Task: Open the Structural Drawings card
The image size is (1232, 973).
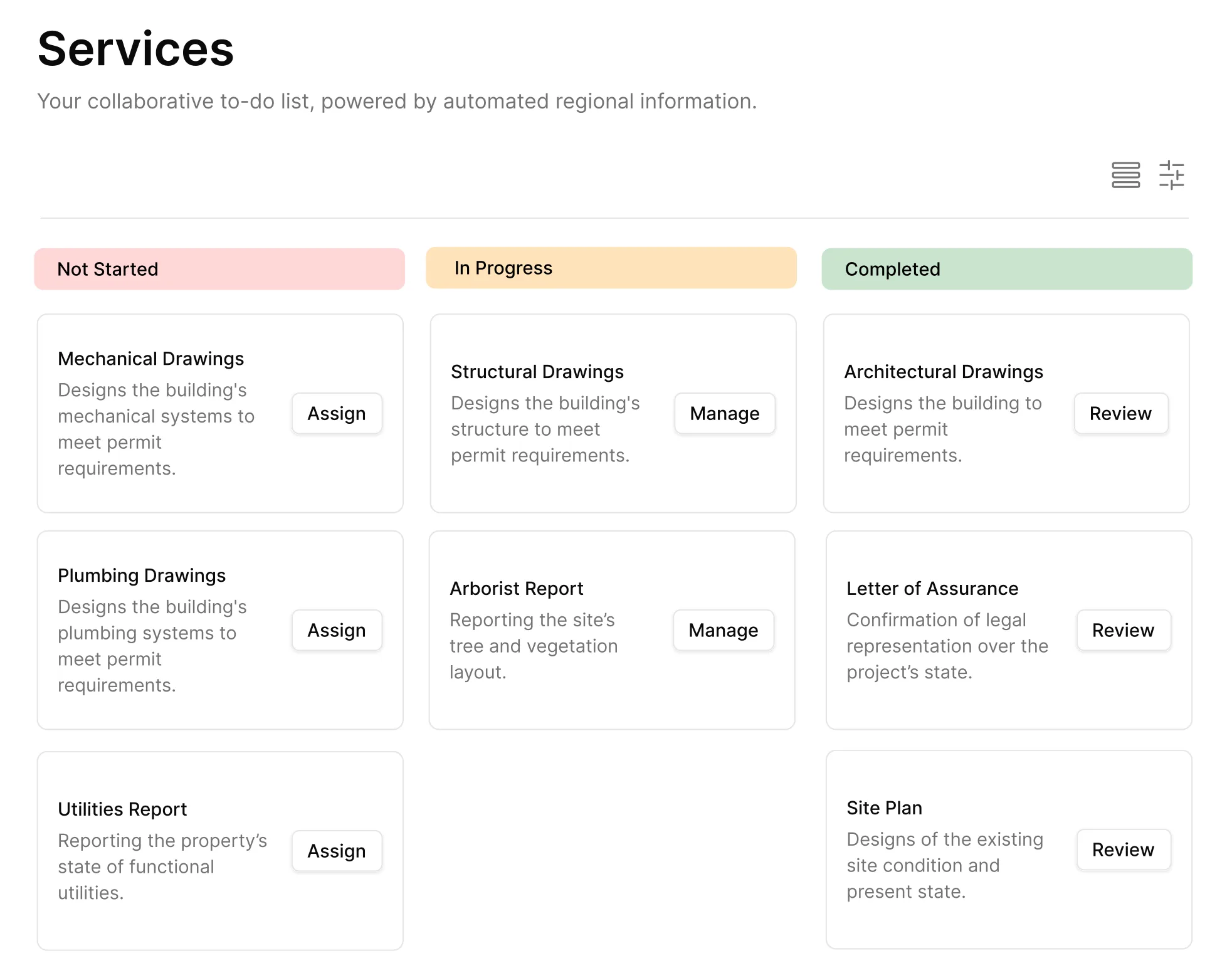Action: [537, 371]
